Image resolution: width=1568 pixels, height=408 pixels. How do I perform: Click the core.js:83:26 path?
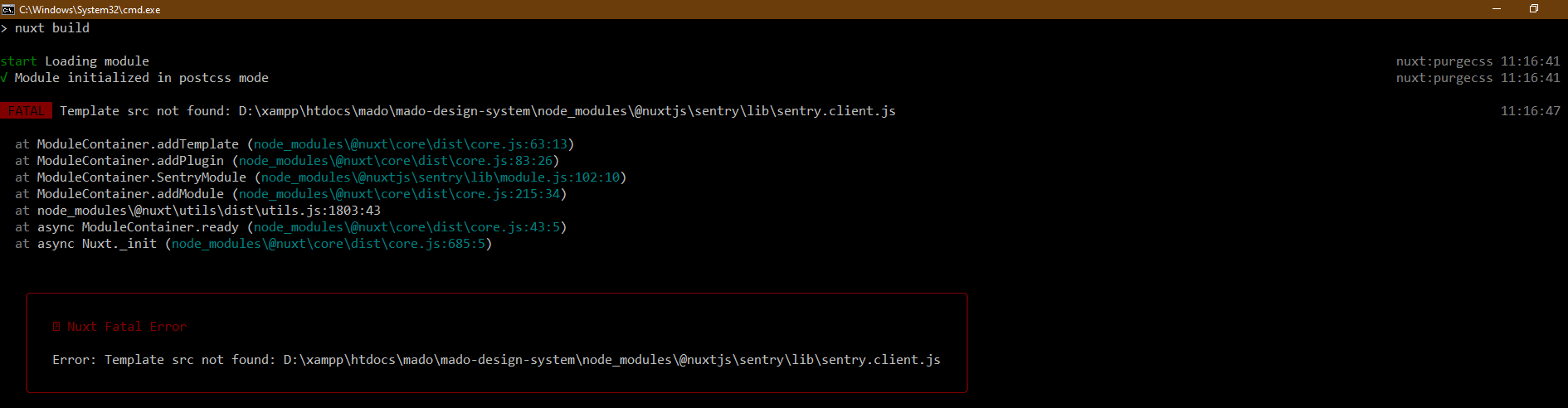[x=396, y=161]
